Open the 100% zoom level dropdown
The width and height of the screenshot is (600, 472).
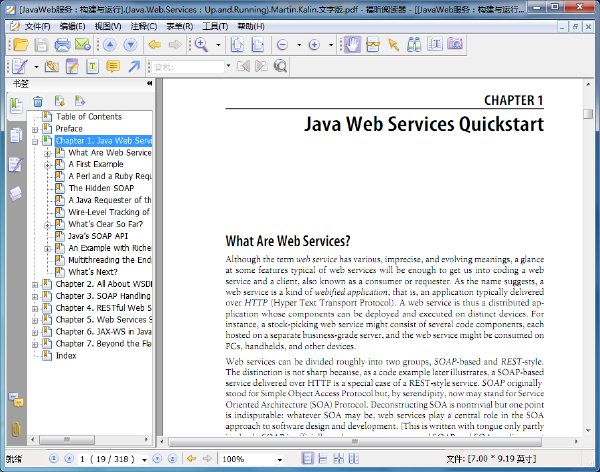(x=280, y=459)
